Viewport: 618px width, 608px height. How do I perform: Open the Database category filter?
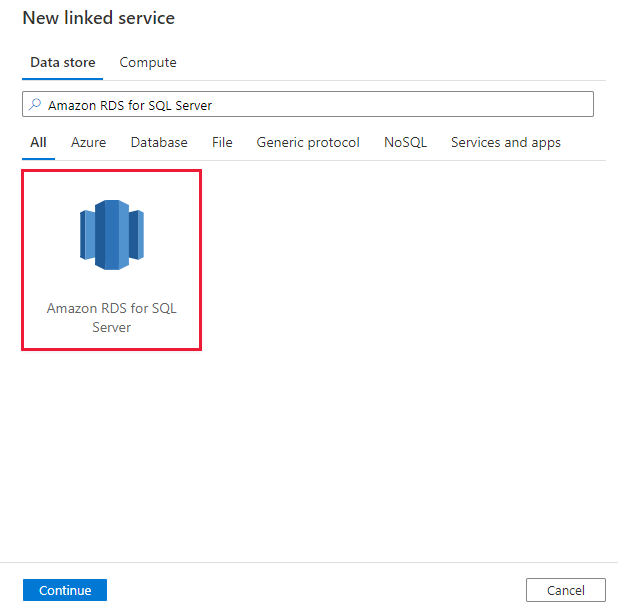click(159, 142)
